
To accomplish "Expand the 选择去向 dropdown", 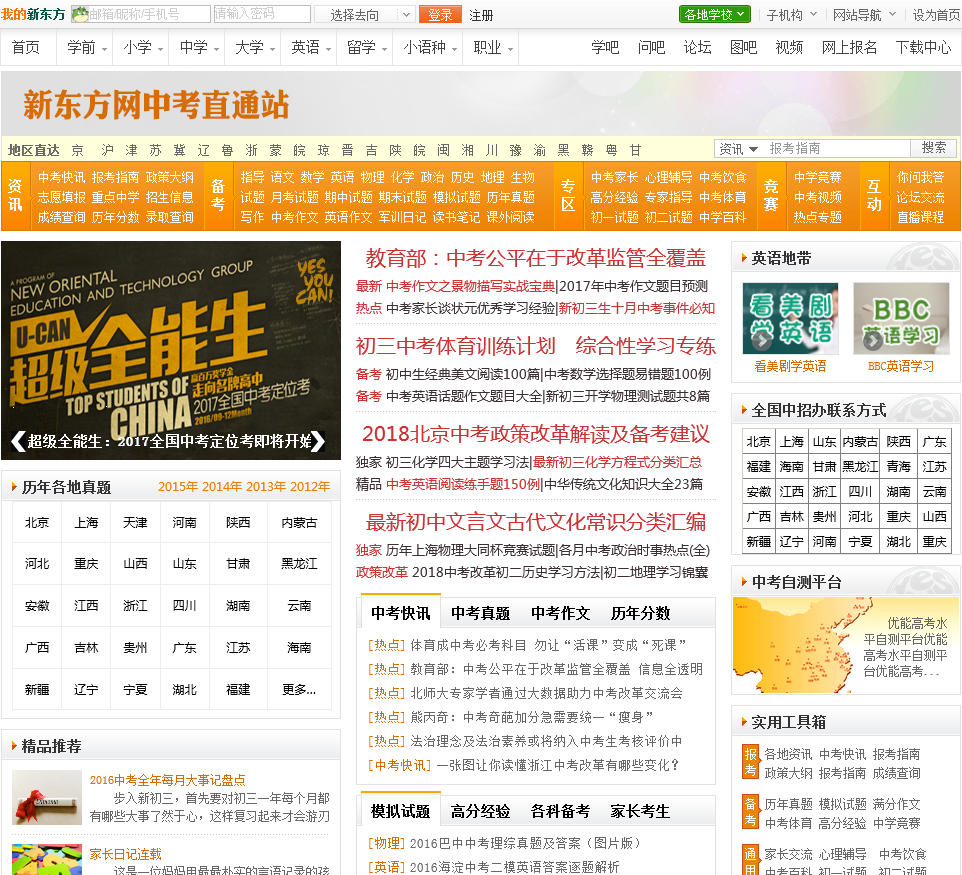I will pyautogui.click(x=365, y=15).
